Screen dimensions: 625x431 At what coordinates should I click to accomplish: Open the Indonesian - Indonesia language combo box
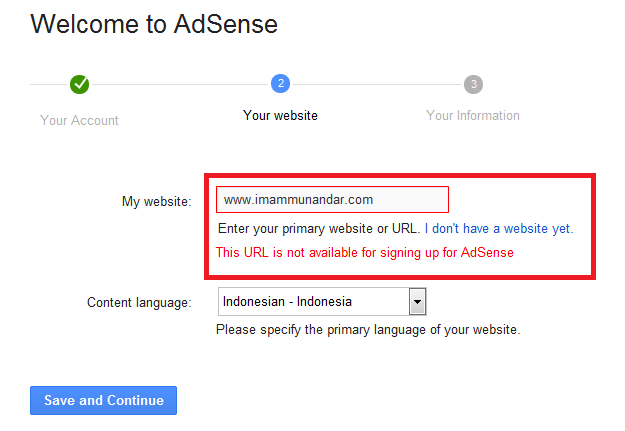pyautogui.click(x=314, y=302)
